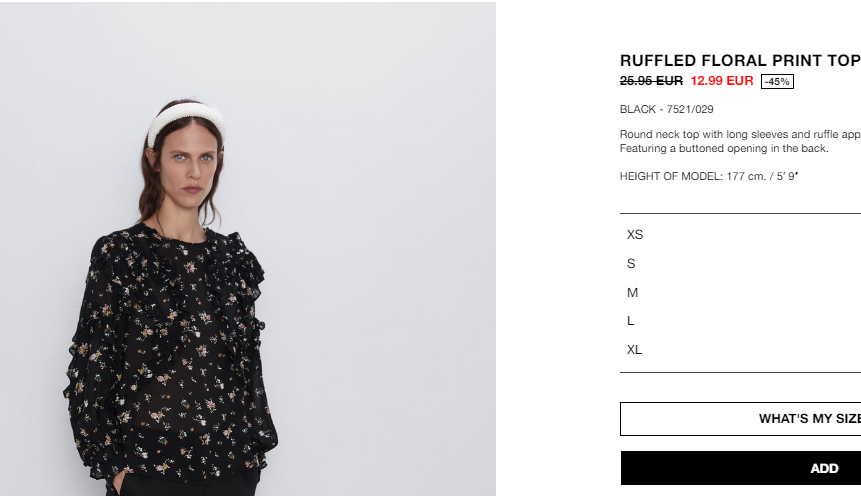This screenshot has height=496, width=861.
Task: Open the What's My Size guide
Action: point(741,419)
